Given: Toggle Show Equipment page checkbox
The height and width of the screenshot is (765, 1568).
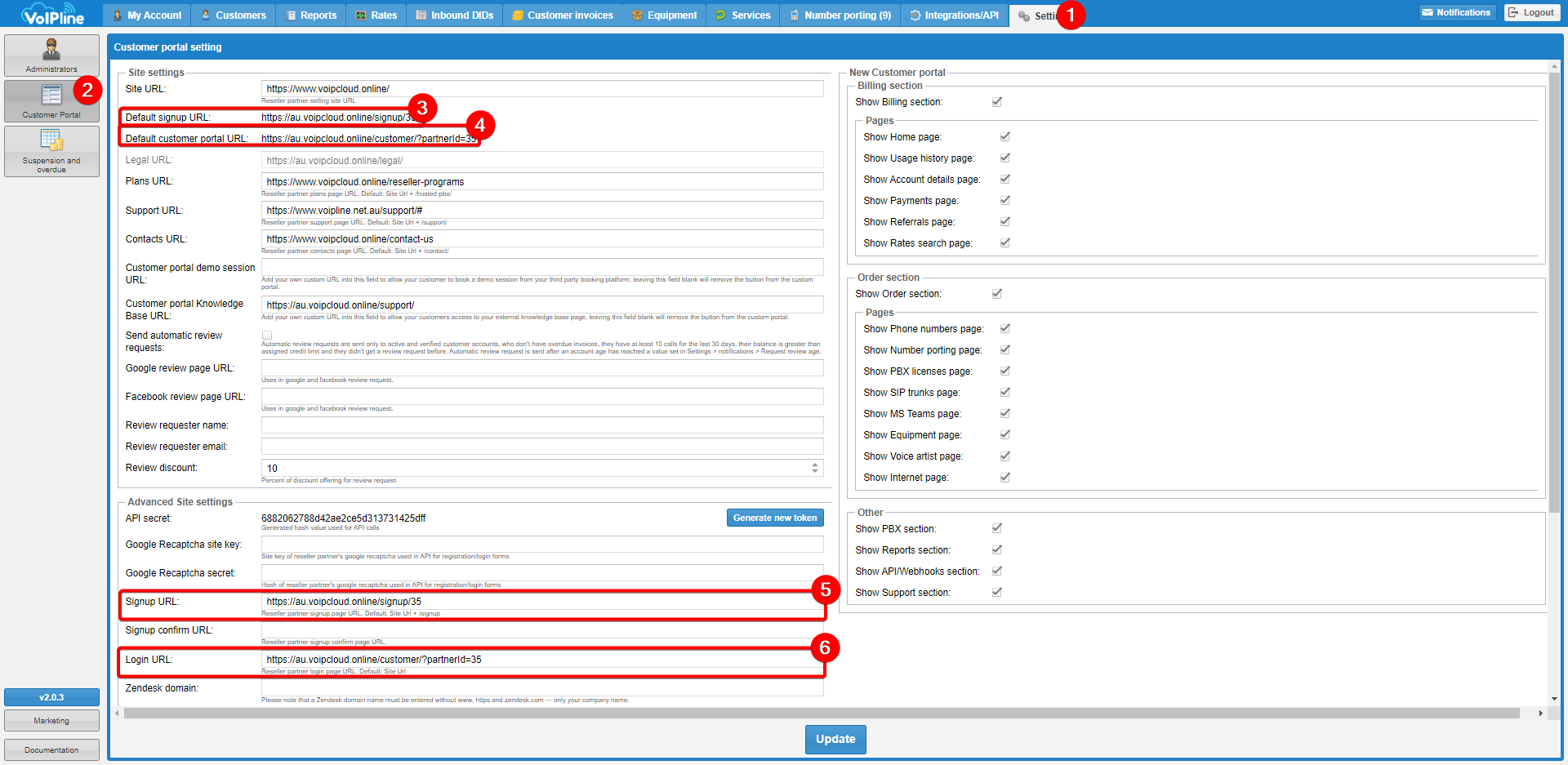Looking at the screenshot, I should [1005, 435].
